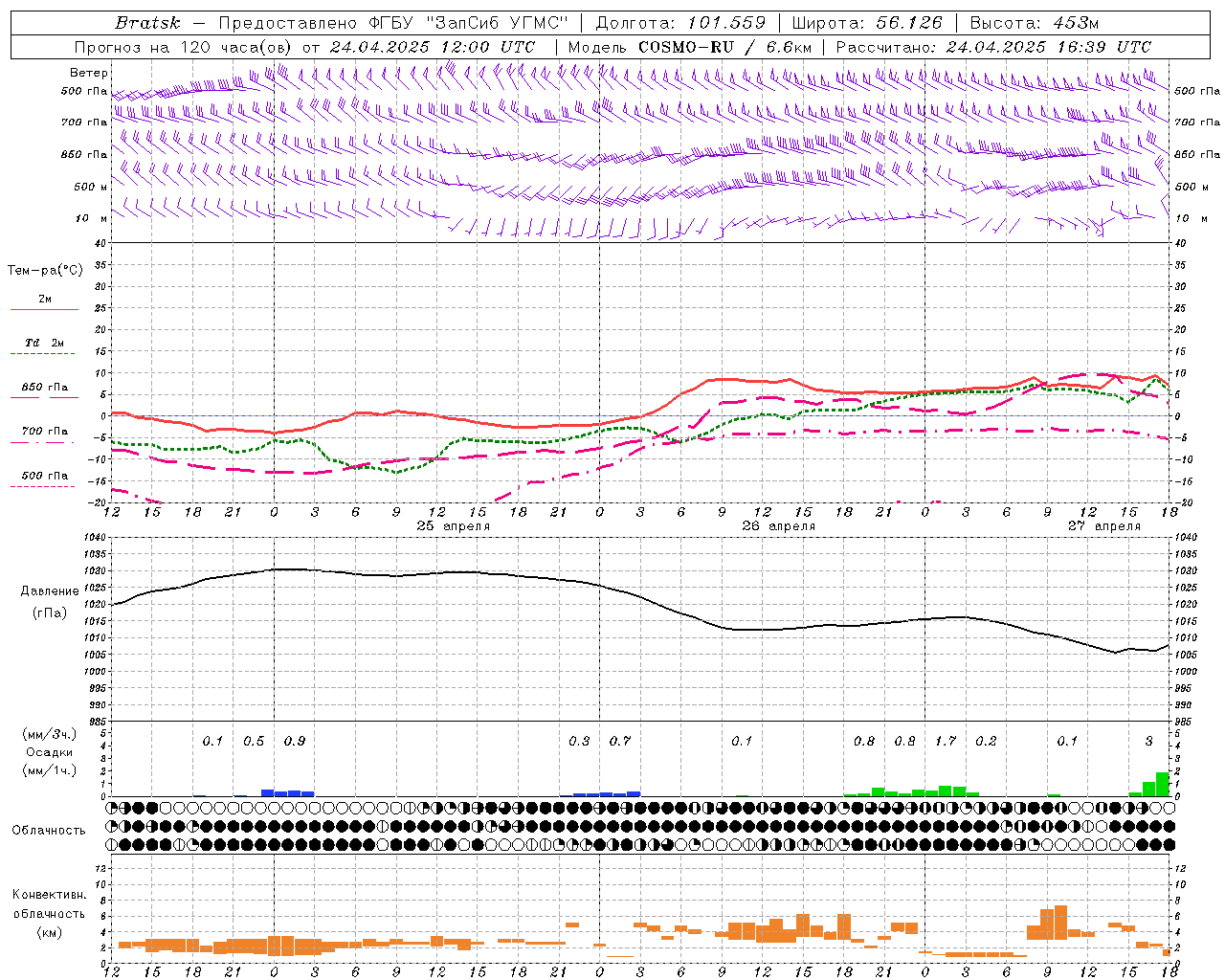Click the "0.2" precipitation amount value
Screen dimensions: 1225x980
(x=986, y=742)
